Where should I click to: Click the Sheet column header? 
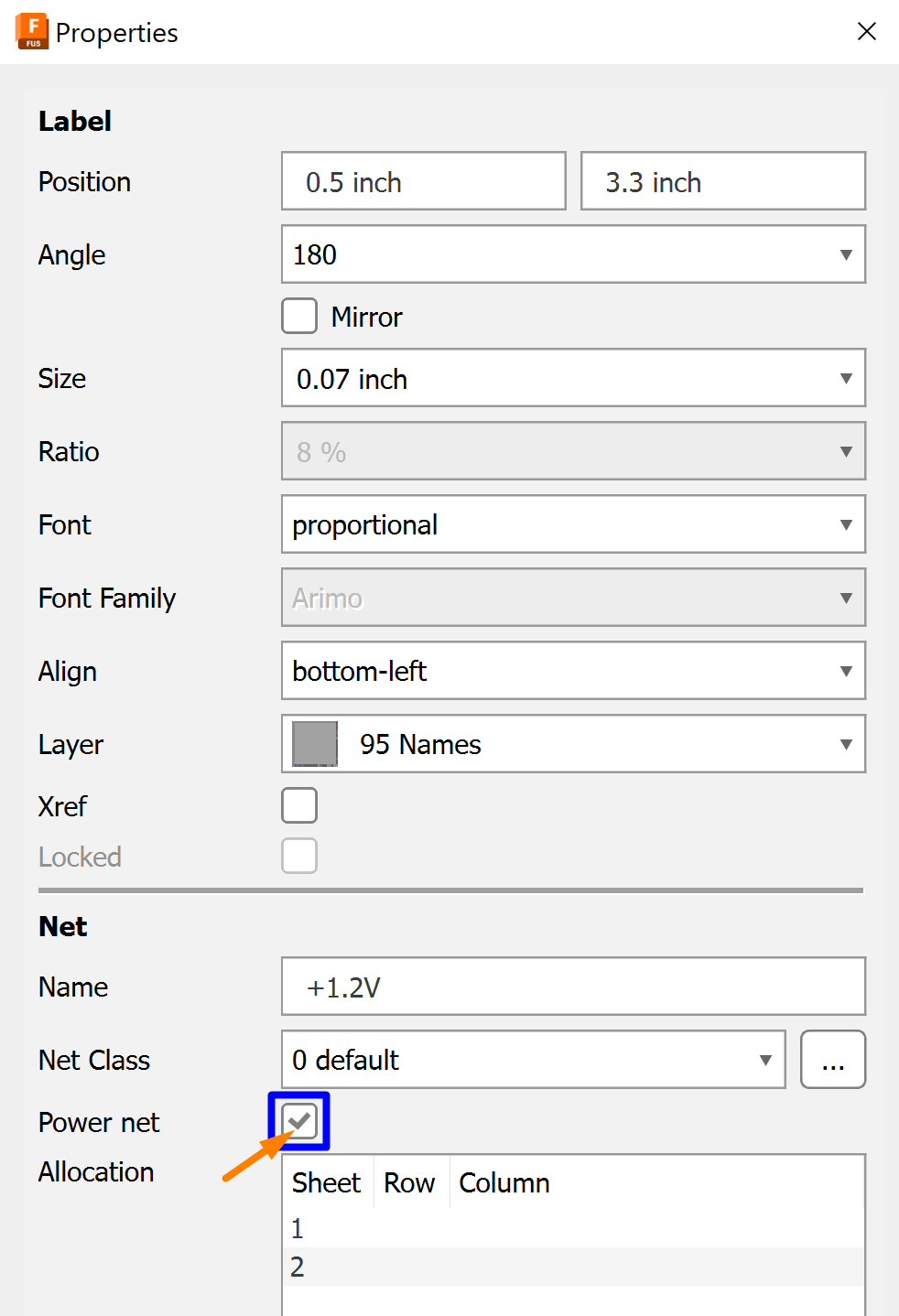tap(327, 1183)
